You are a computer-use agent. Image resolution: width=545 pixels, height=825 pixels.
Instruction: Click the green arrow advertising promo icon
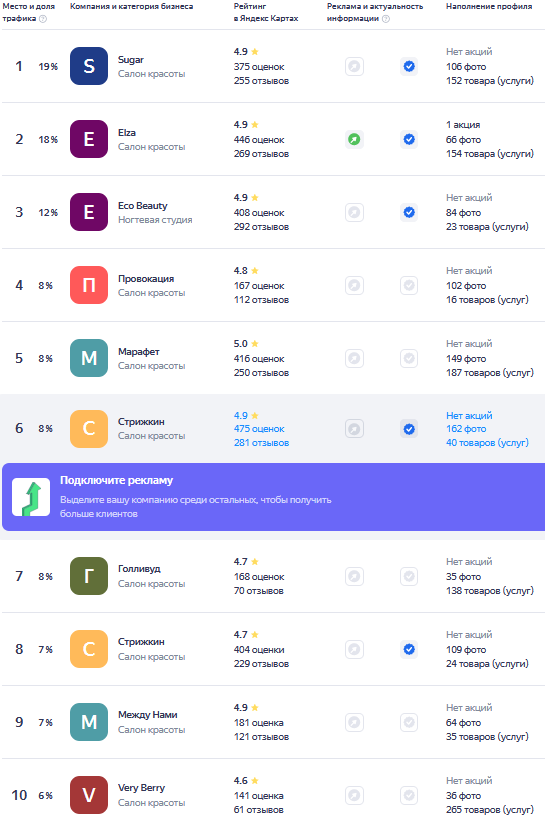31,497
